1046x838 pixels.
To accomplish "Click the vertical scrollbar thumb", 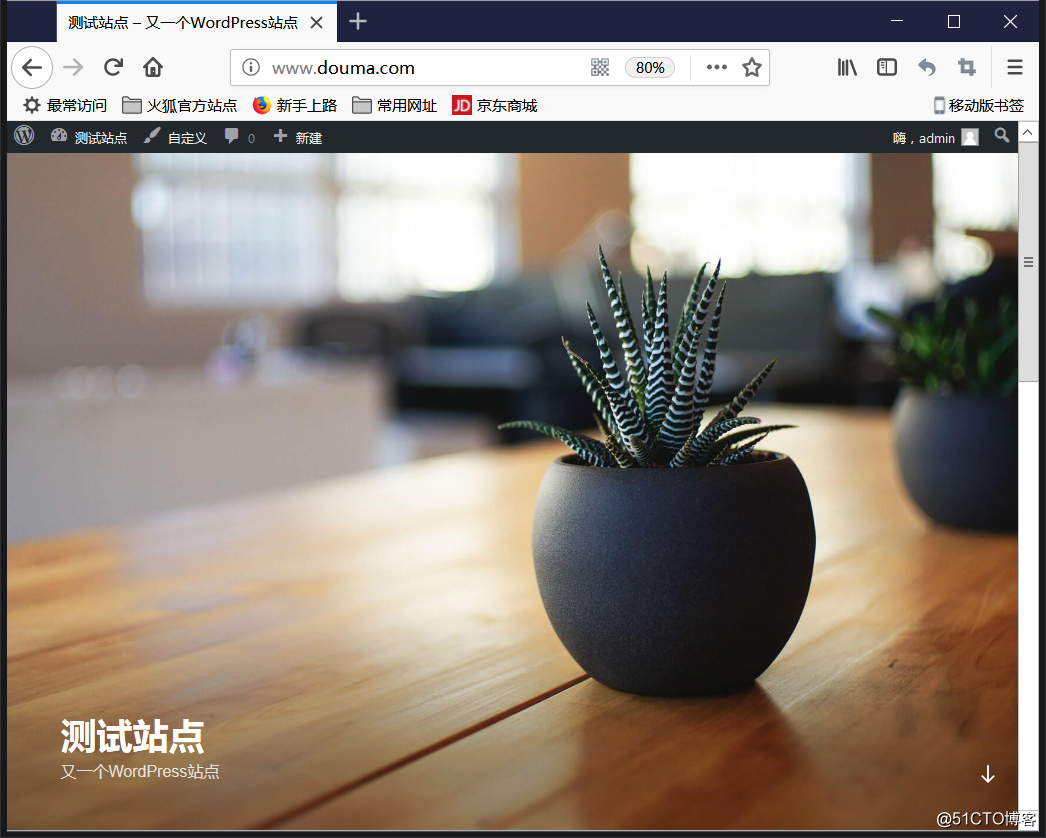I will coord(1028,262).
